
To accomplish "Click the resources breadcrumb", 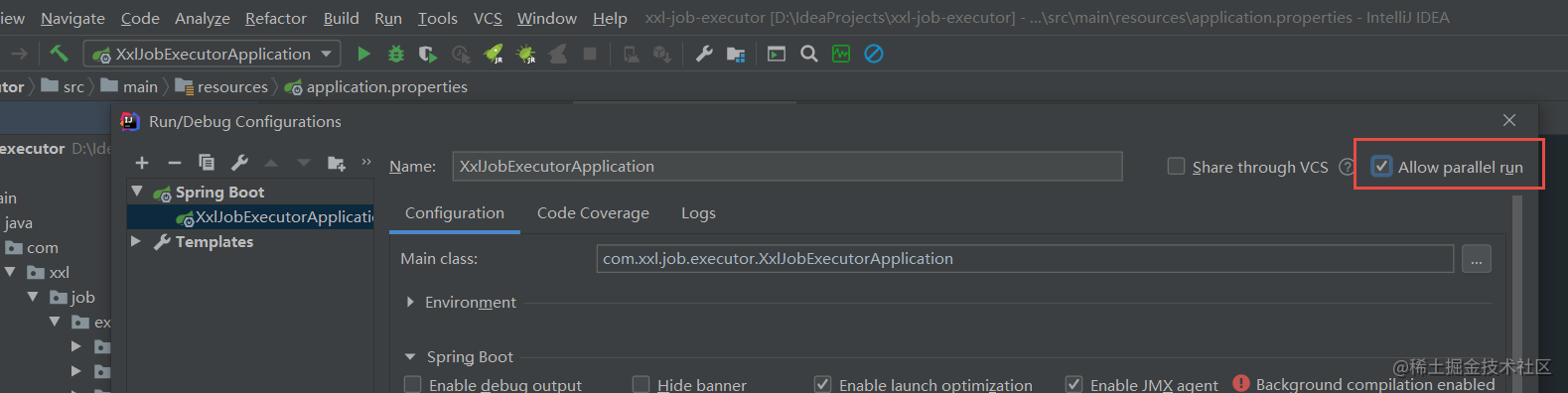I will pyautogui.click(x=232, y=87).
